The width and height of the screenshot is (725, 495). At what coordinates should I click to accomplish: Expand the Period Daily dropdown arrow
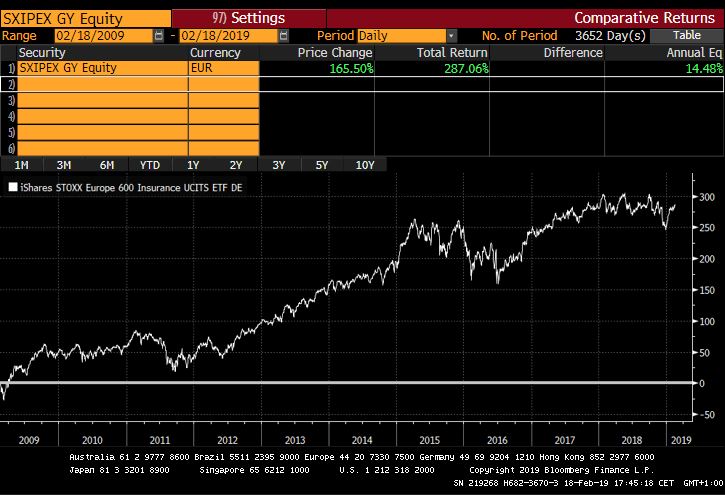pos(451,36)
